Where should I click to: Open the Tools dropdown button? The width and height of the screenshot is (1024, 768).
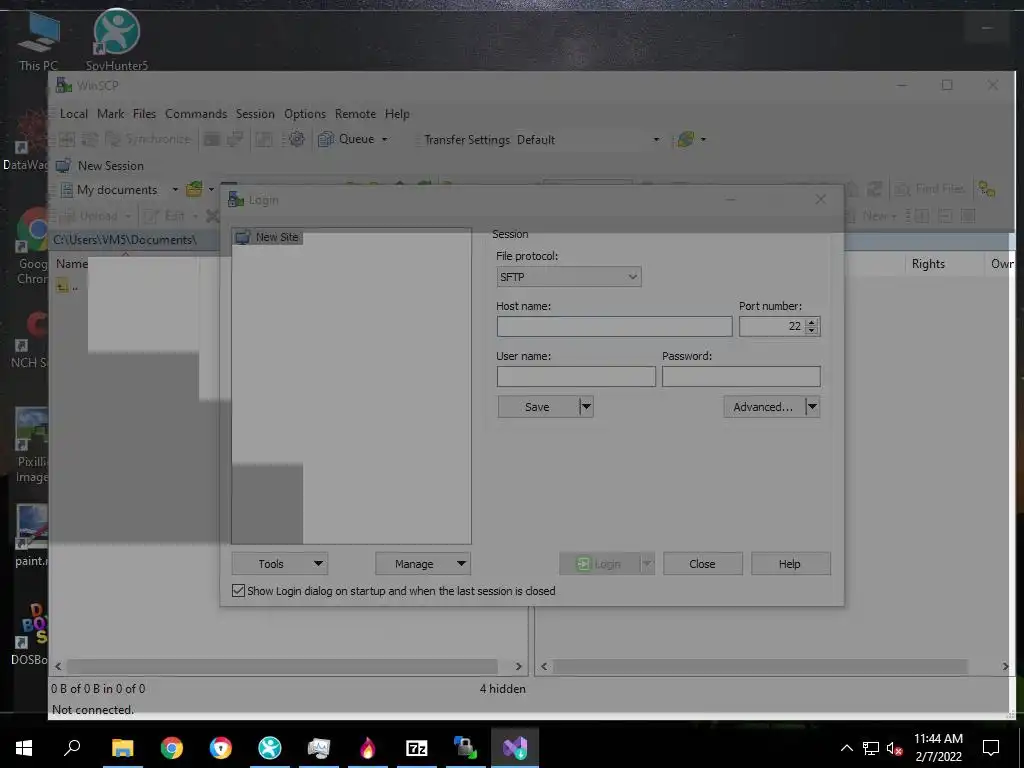click(x=280, y=564)
